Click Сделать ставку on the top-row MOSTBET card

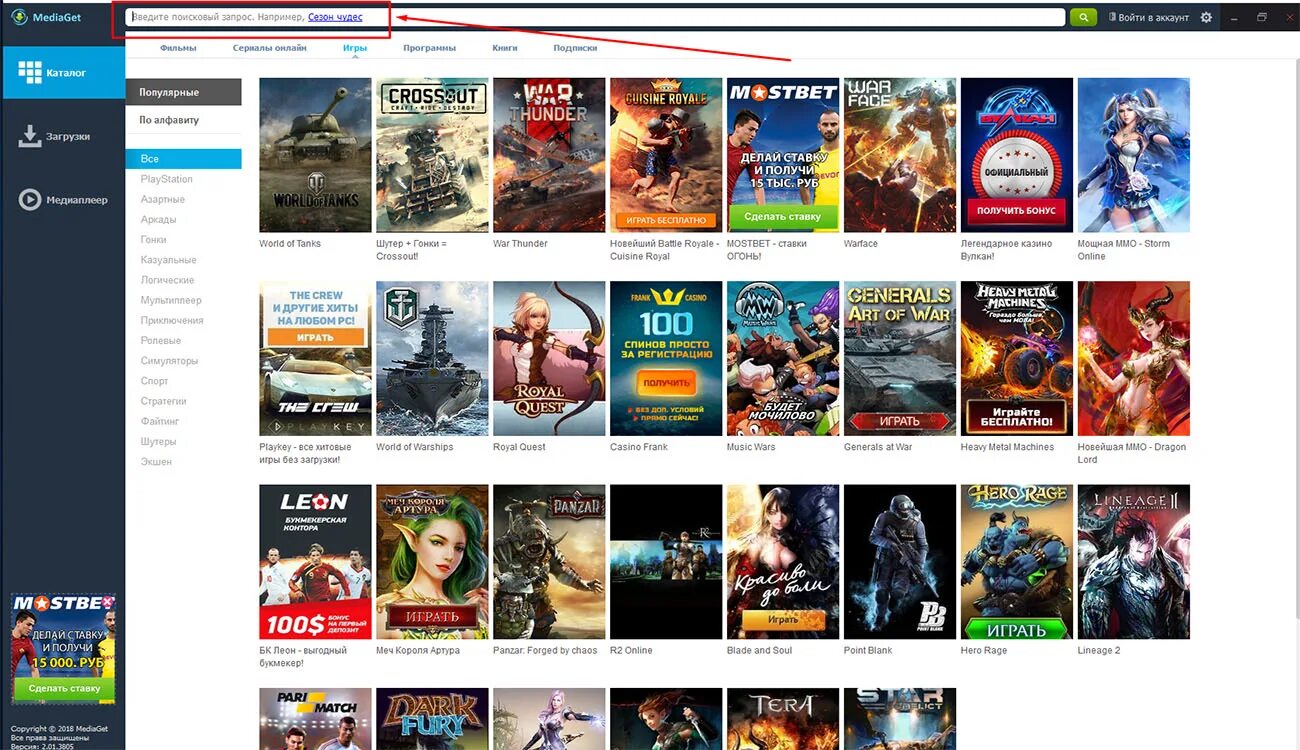(782, 216)
